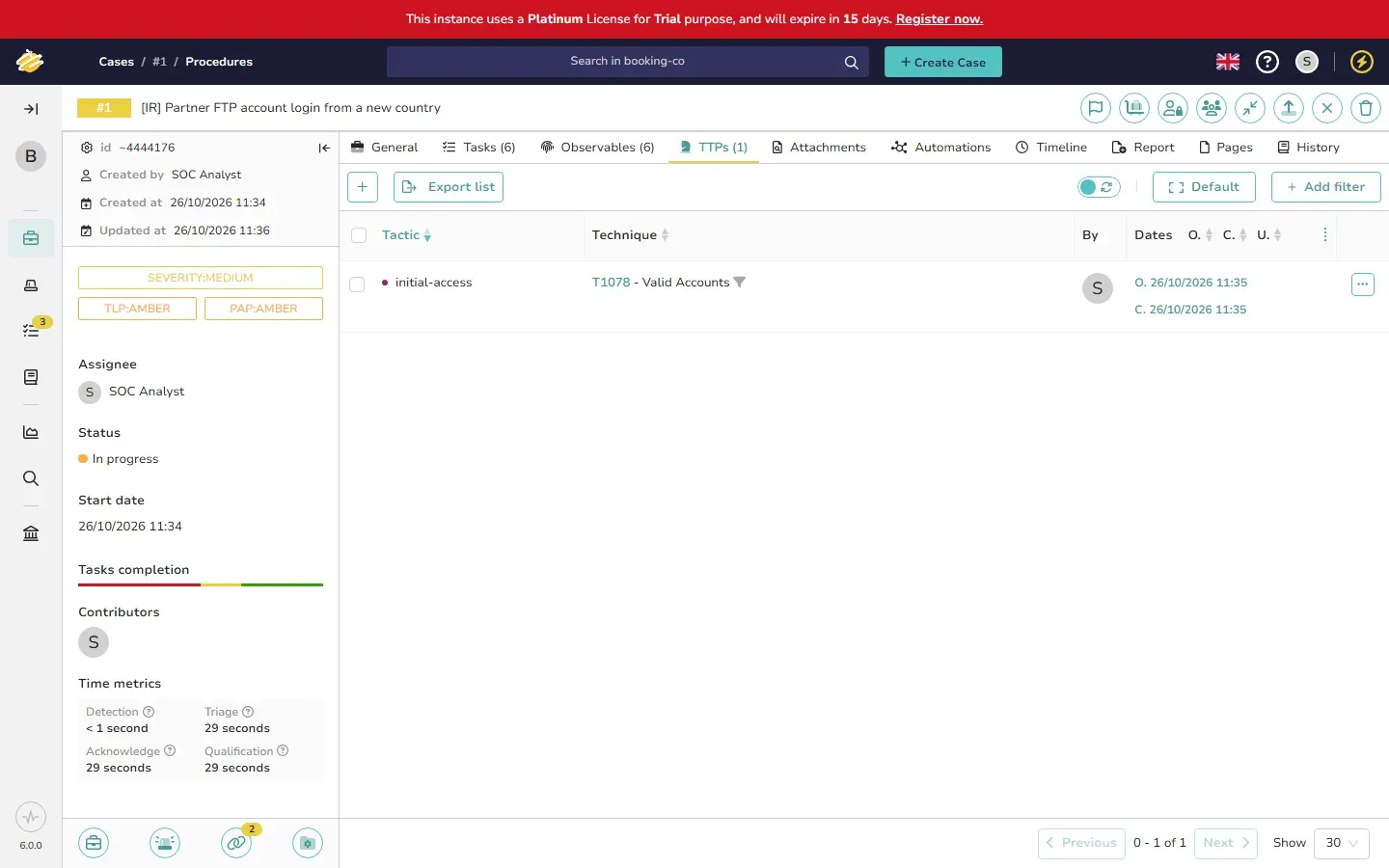Open the dashboards chart icon in sidebar
Viewport: 1389px width, 868px height.
coord(31,432)
